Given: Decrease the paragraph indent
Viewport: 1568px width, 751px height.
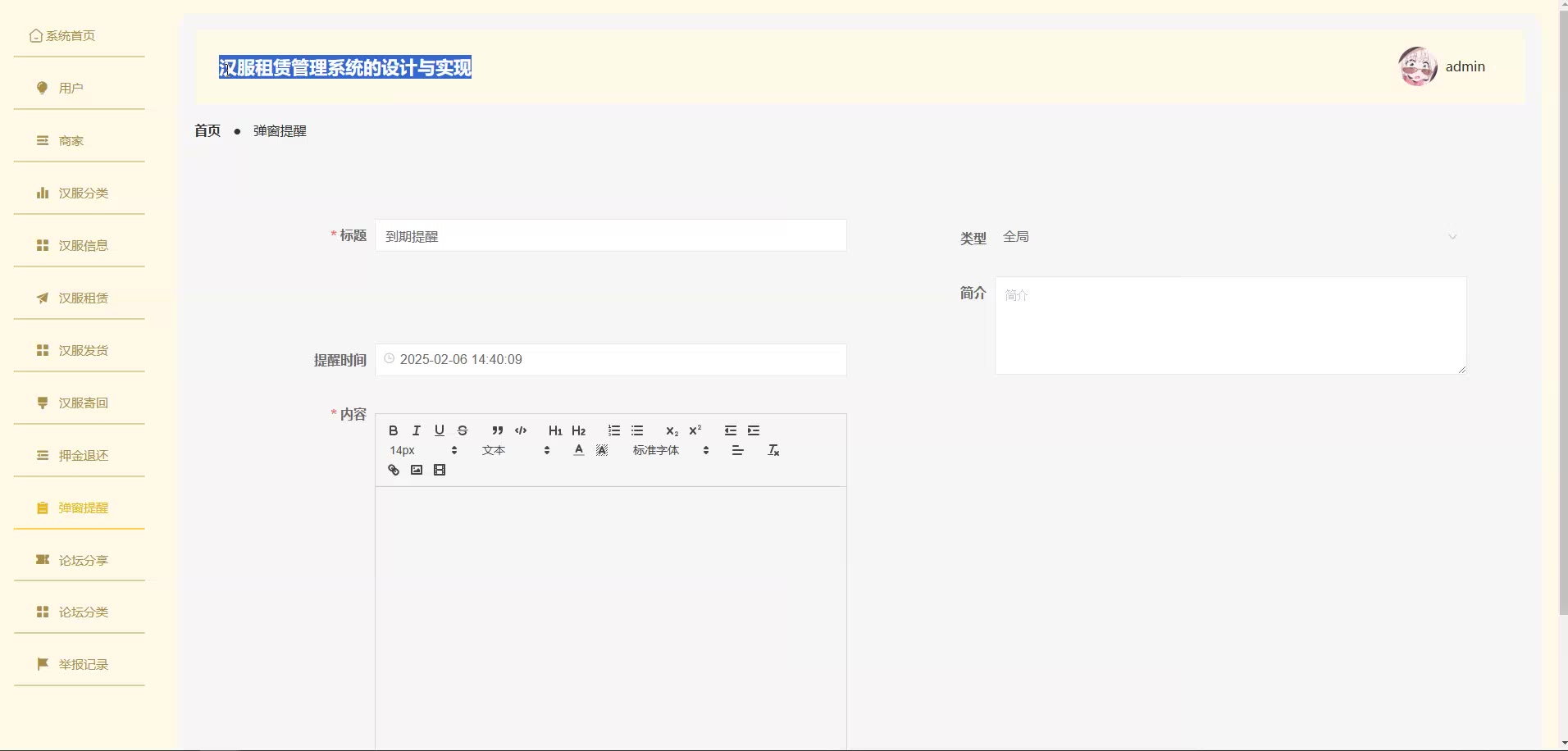Looking at the screenshot, I should tap(731, 430).
